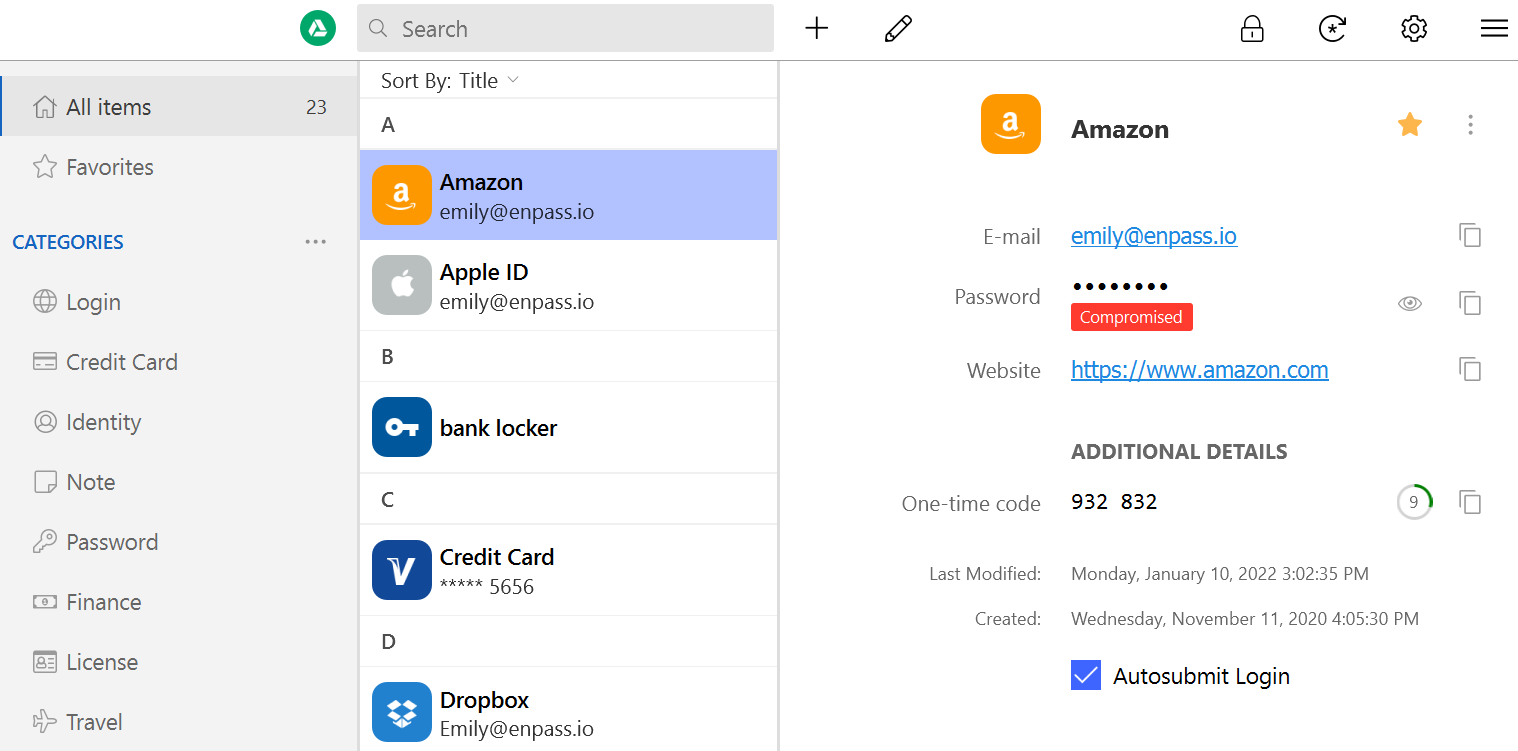Copy the E-mail field value
Screen dimensions: 1518x751
pyautogui.click(x=1469, y=236)
